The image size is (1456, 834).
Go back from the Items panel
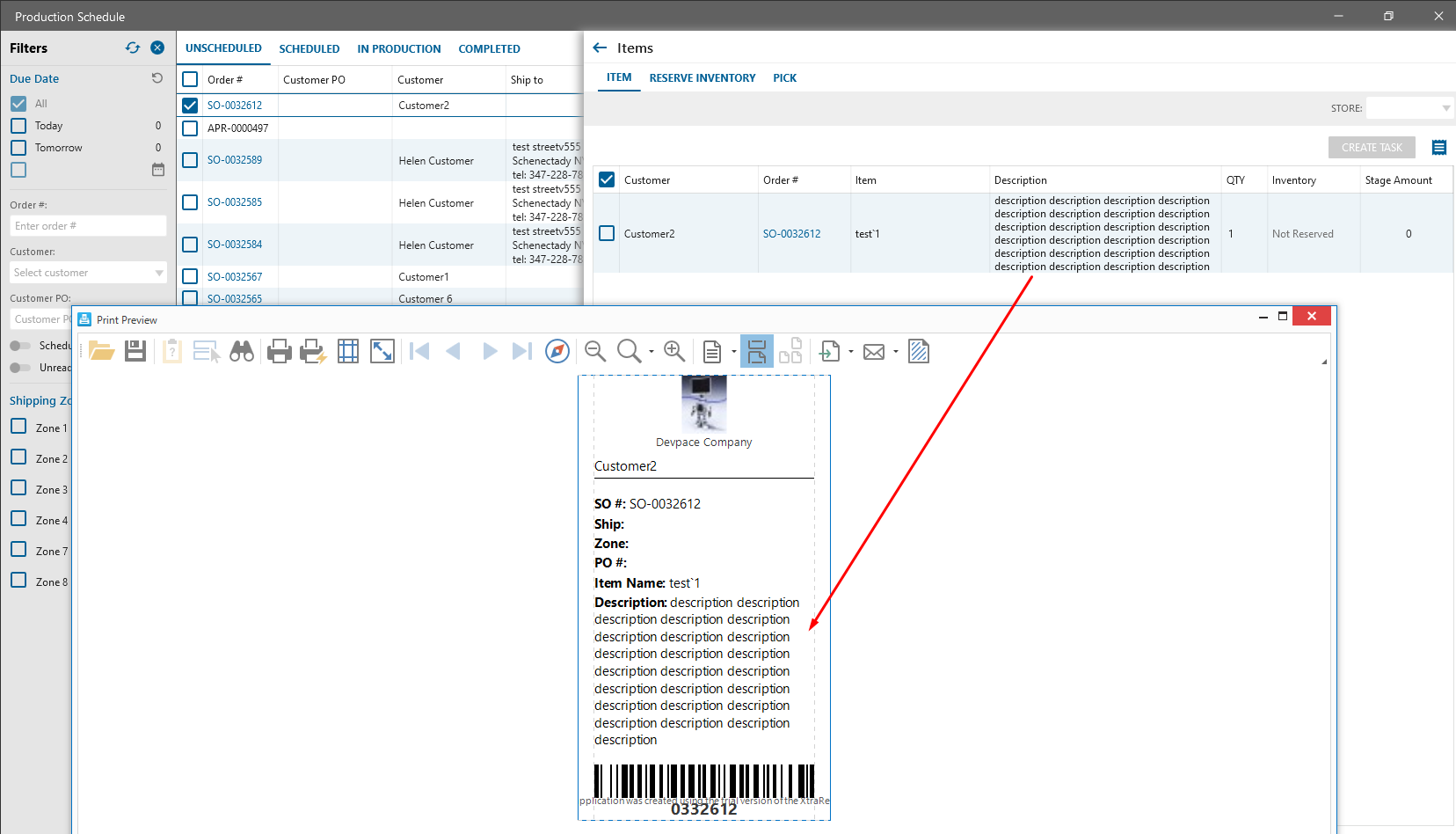tap(600, 48)
